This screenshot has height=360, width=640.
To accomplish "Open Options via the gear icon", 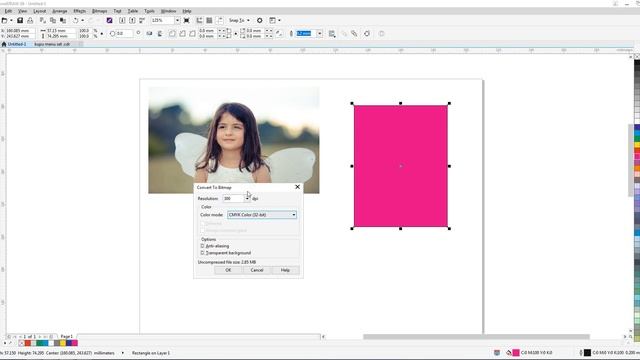I will [260, 20].
